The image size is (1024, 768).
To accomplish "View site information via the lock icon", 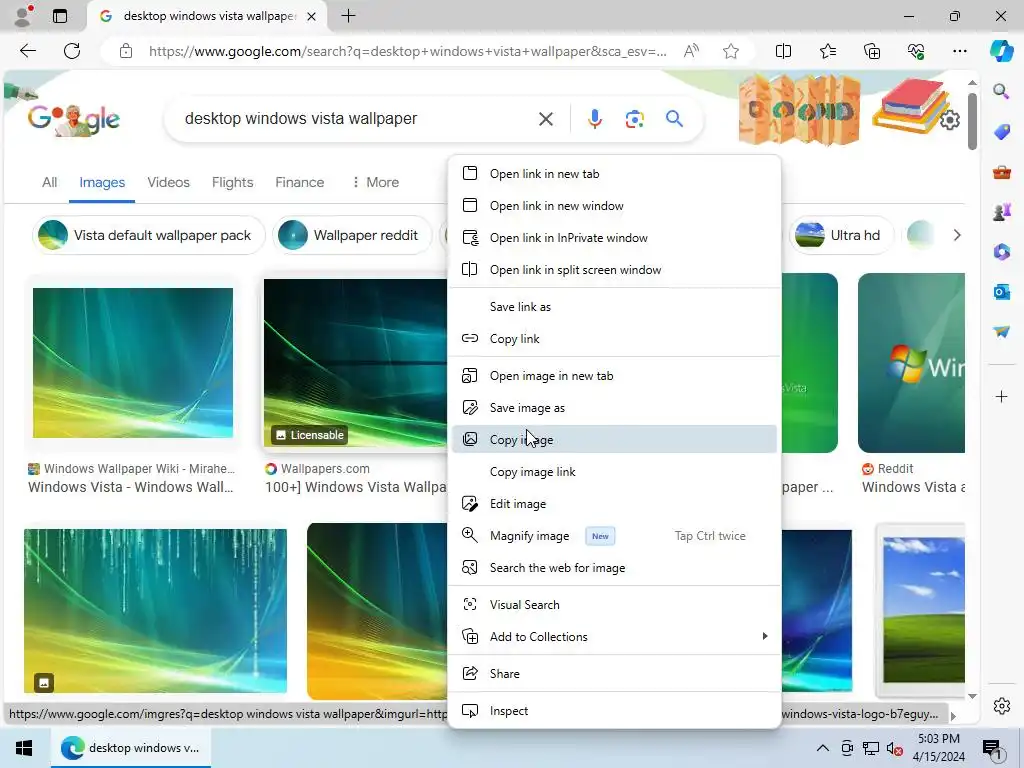I will coord(126,51).
